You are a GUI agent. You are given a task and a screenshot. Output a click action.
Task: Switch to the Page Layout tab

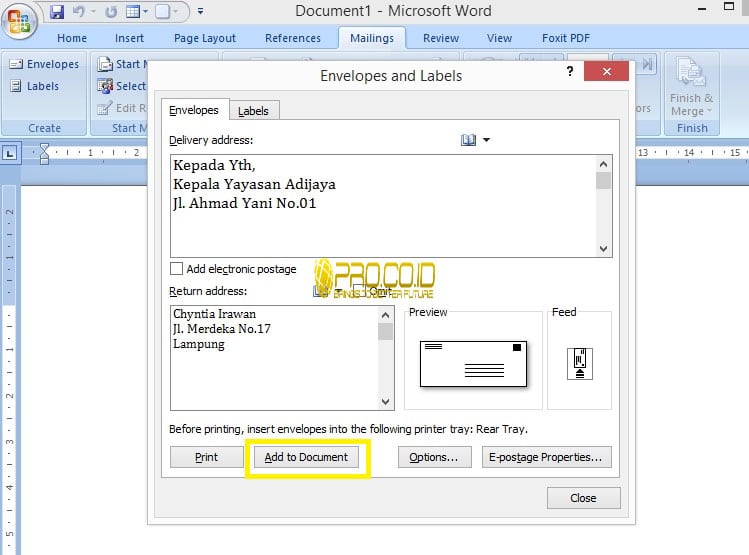(205, 38)
